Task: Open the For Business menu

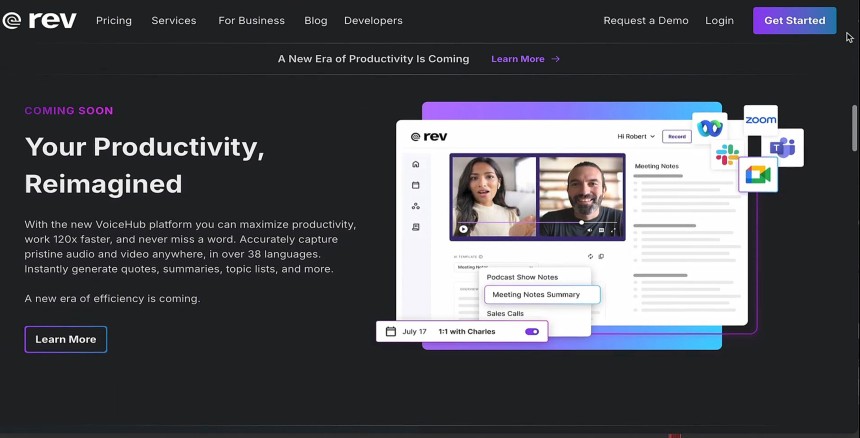Action: tap(251, 21)
